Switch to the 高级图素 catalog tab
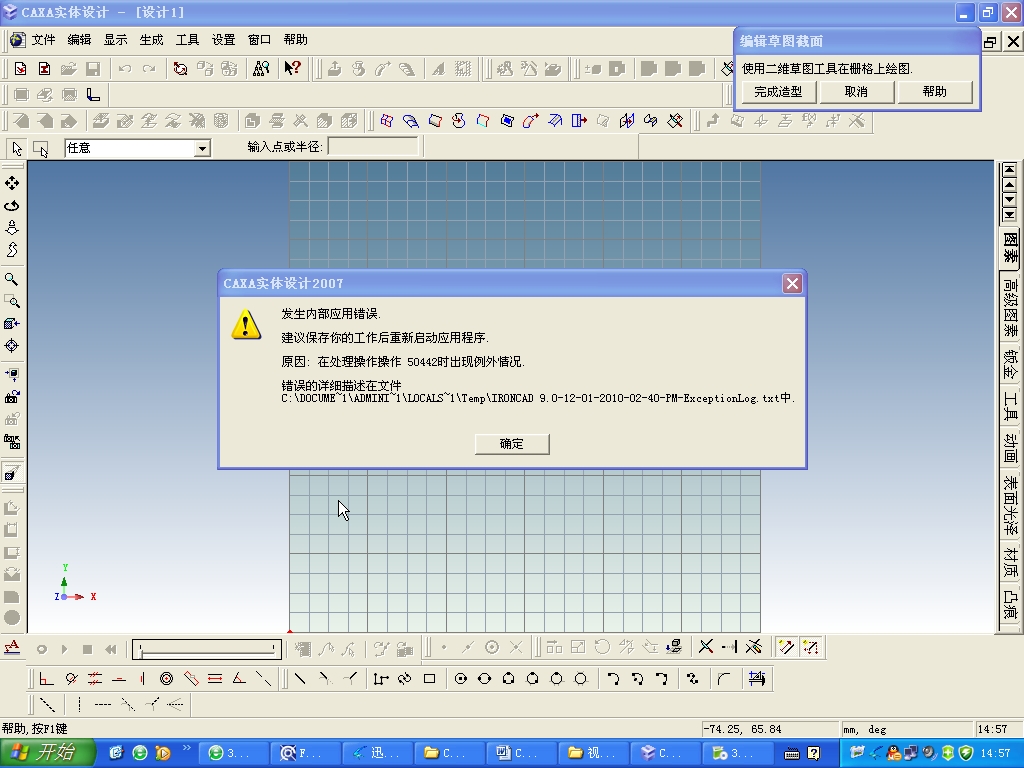Screen dimensions: 1024x768 pos(1010,308)
